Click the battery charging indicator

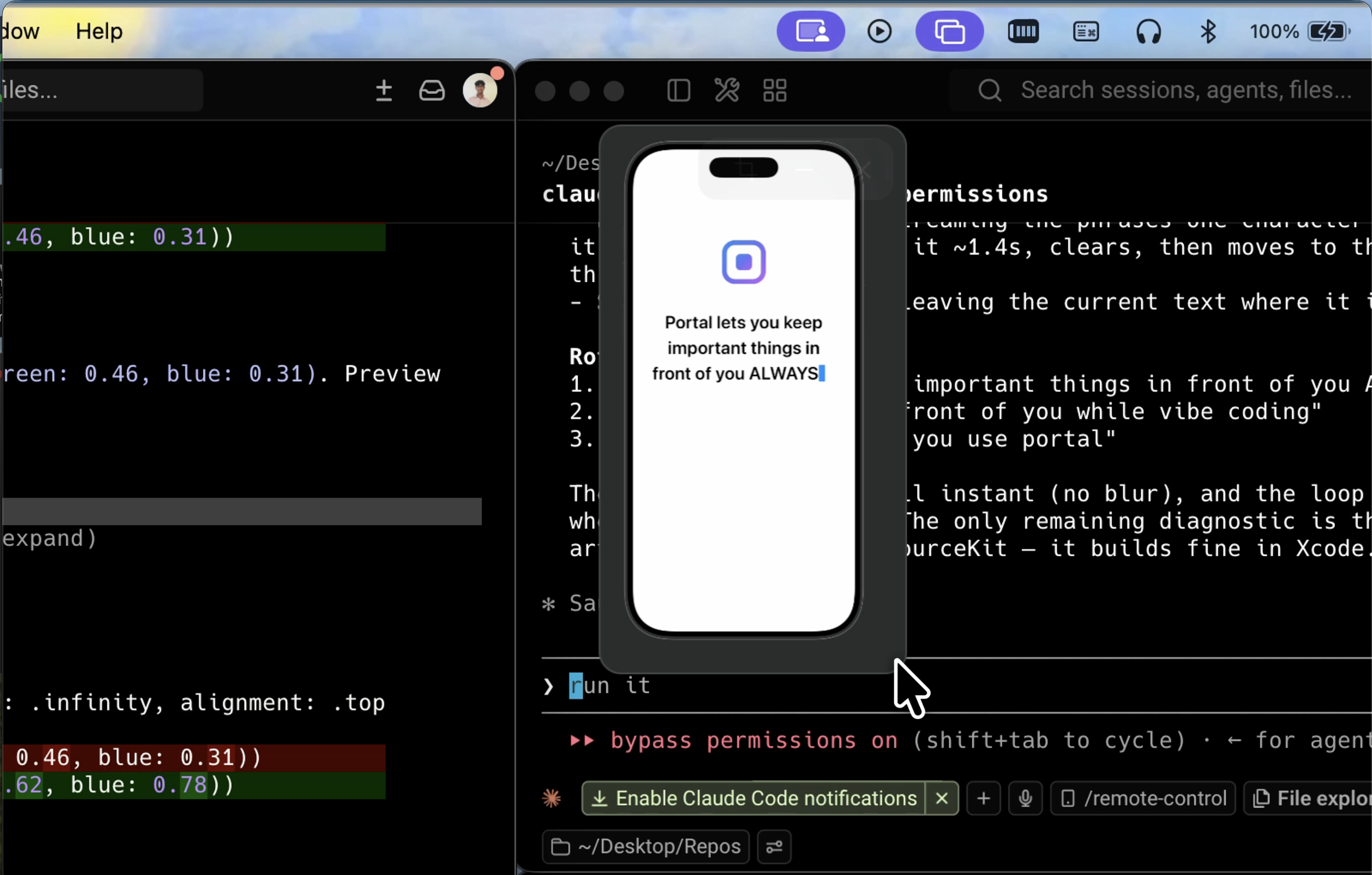pyautogui.click(x=1329, y=31)
